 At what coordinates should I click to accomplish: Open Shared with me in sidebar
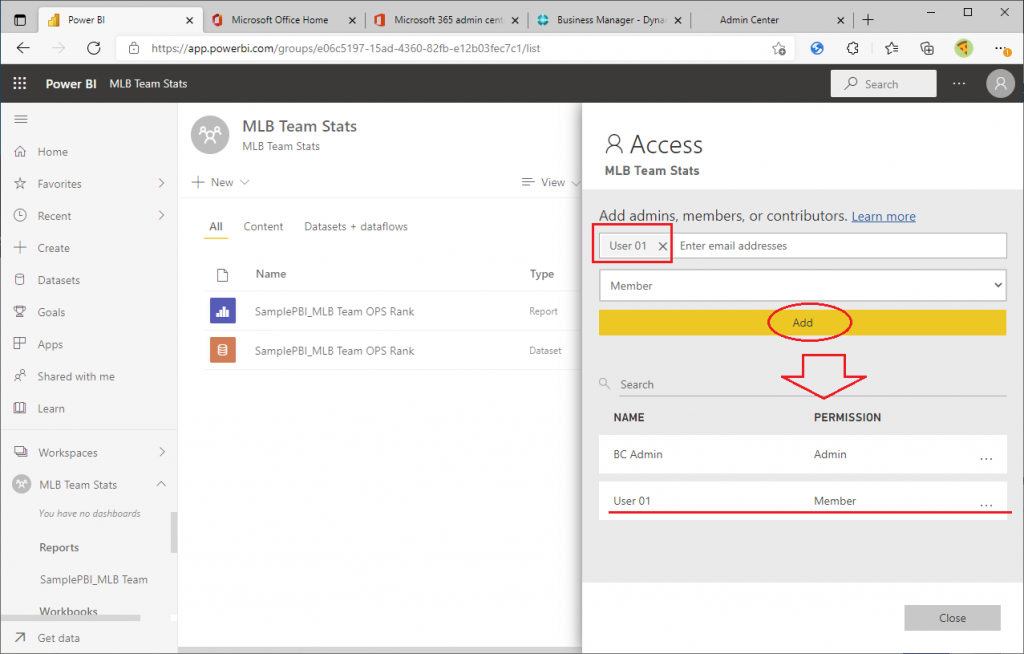[76, 376]
